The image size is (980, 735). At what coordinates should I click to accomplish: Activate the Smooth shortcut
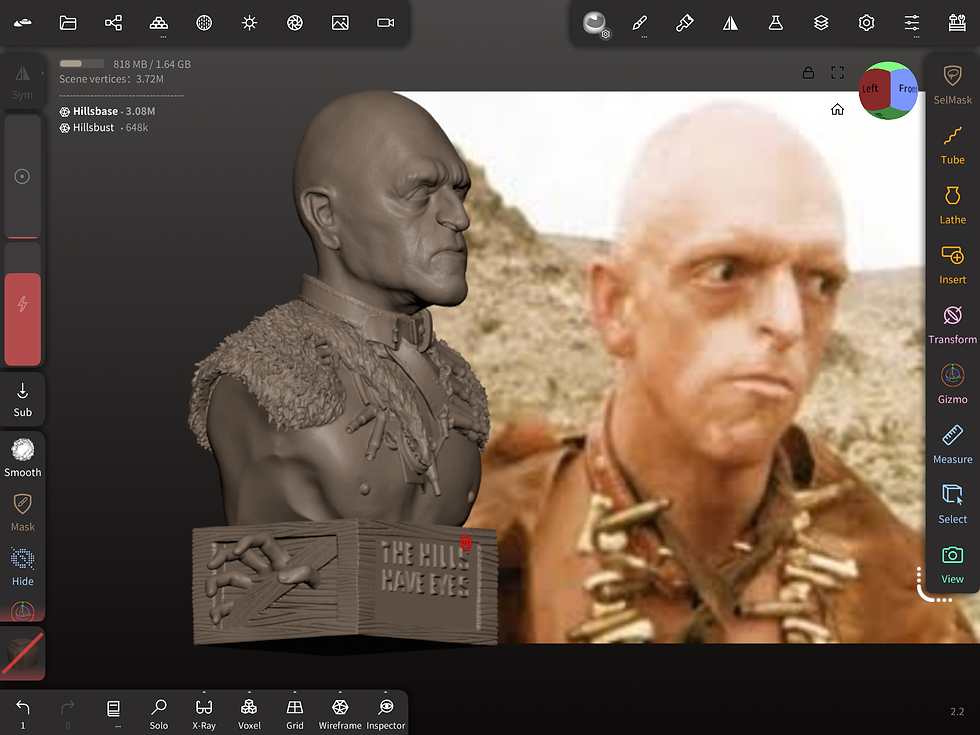coord(22,458)
